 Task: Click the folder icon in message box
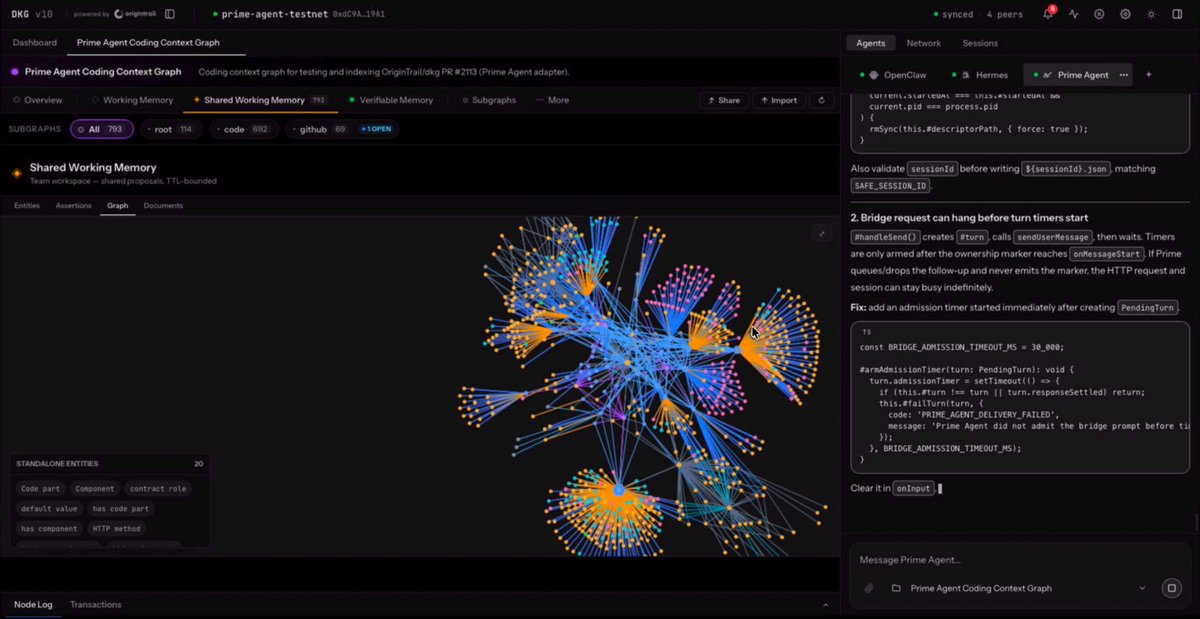897,588
